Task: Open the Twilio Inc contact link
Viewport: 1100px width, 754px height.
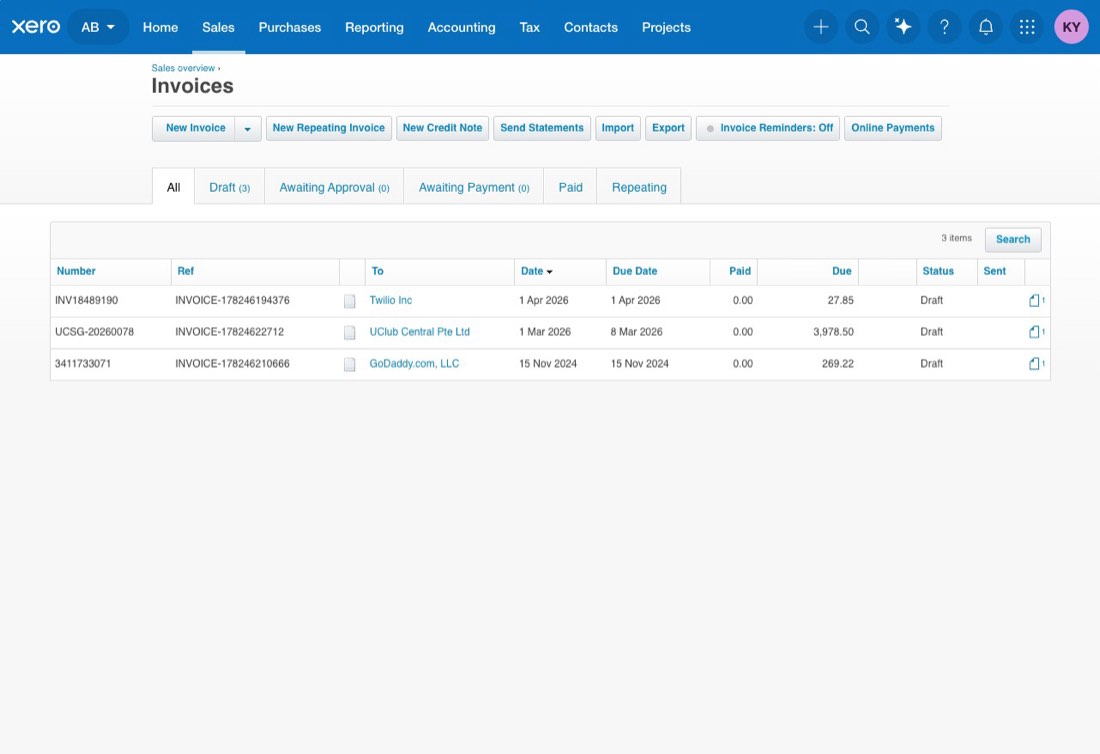Action: tap(391, 300)
